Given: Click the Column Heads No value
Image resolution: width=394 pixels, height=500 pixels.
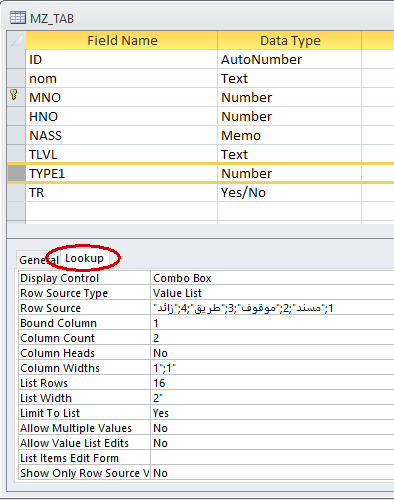Looking at the screenshot, I should [272, 353].
